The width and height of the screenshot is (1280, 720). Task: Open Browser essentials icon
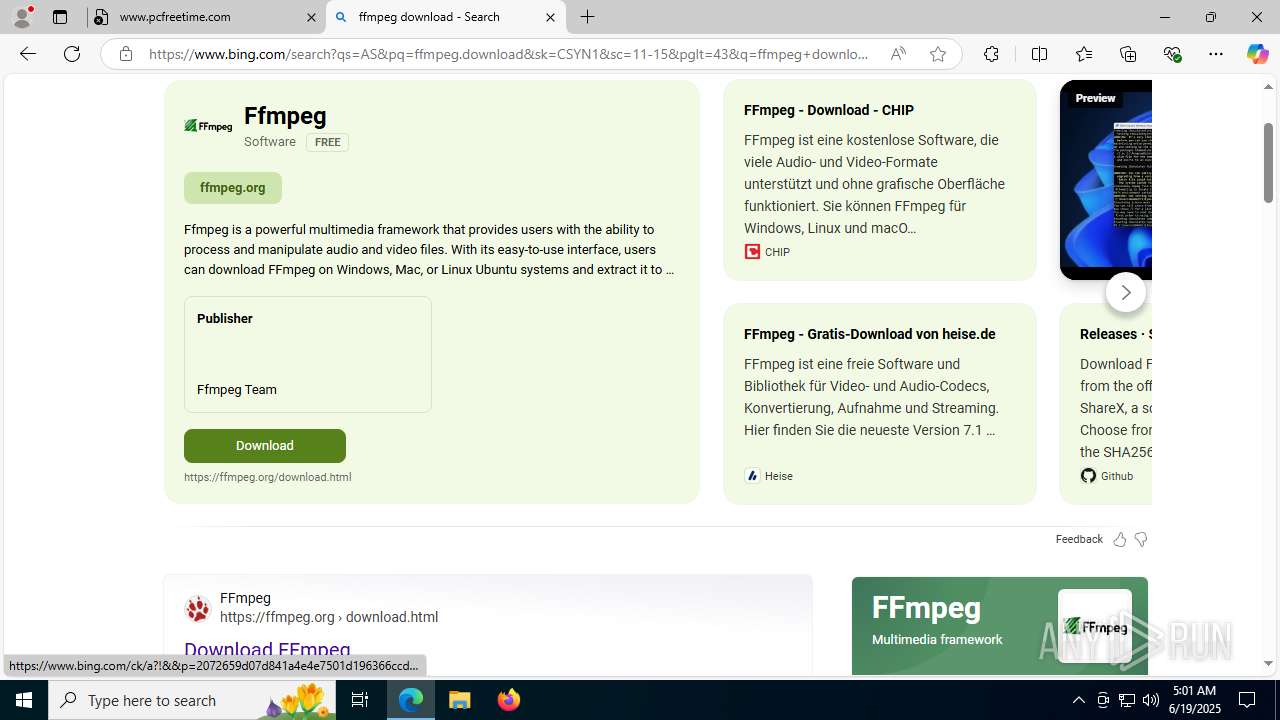[1172, 54]
